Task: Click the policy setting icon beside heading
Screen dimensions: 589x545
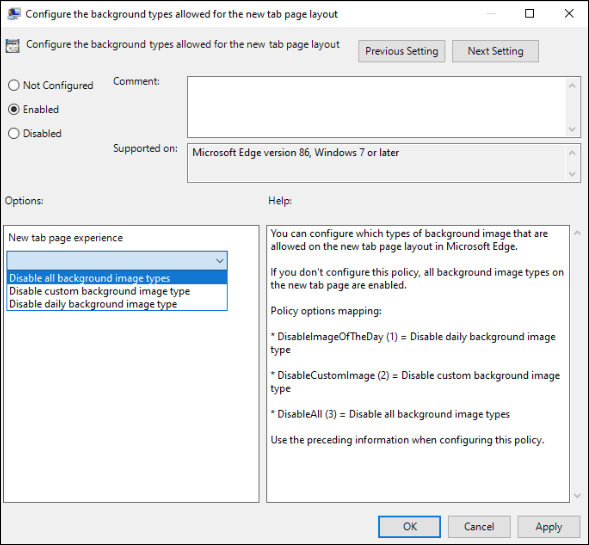Action: tap(12, 46)
